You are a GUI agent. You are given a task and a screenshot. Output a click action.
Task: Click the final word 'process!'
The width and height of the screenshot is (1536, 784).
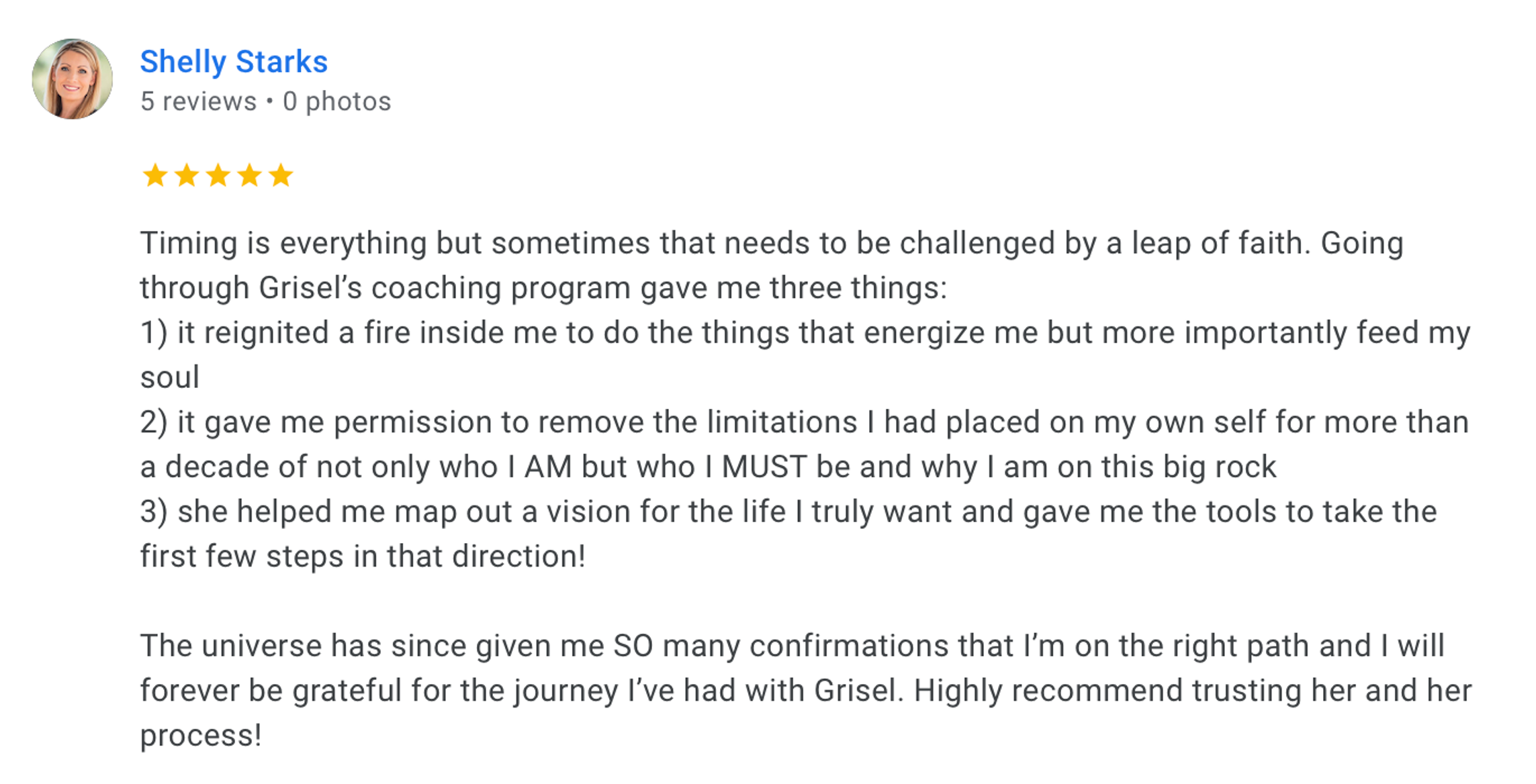tap(201, 736)
